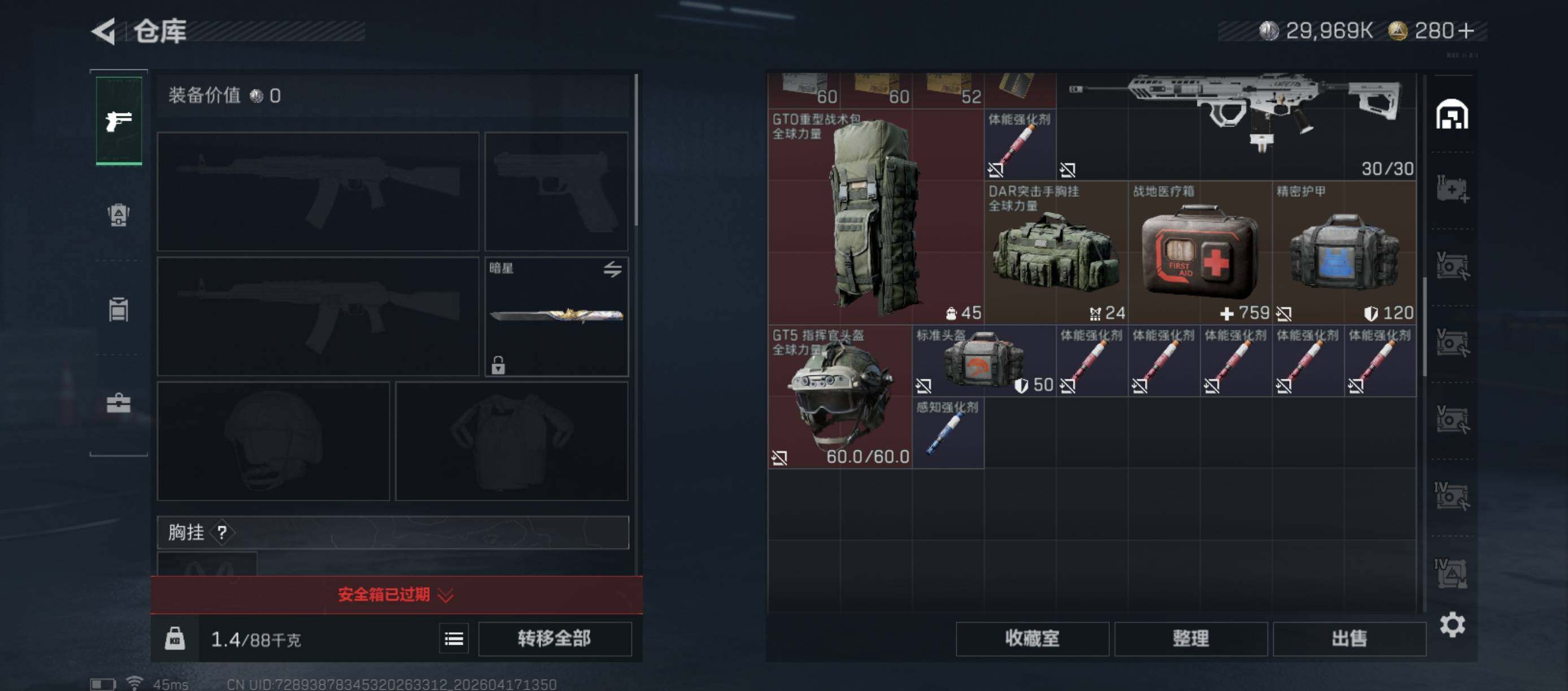Open the list view icon beside the weight
Image resolution: width=1568 pixels, height=691 pixels.
pos(454,638)
